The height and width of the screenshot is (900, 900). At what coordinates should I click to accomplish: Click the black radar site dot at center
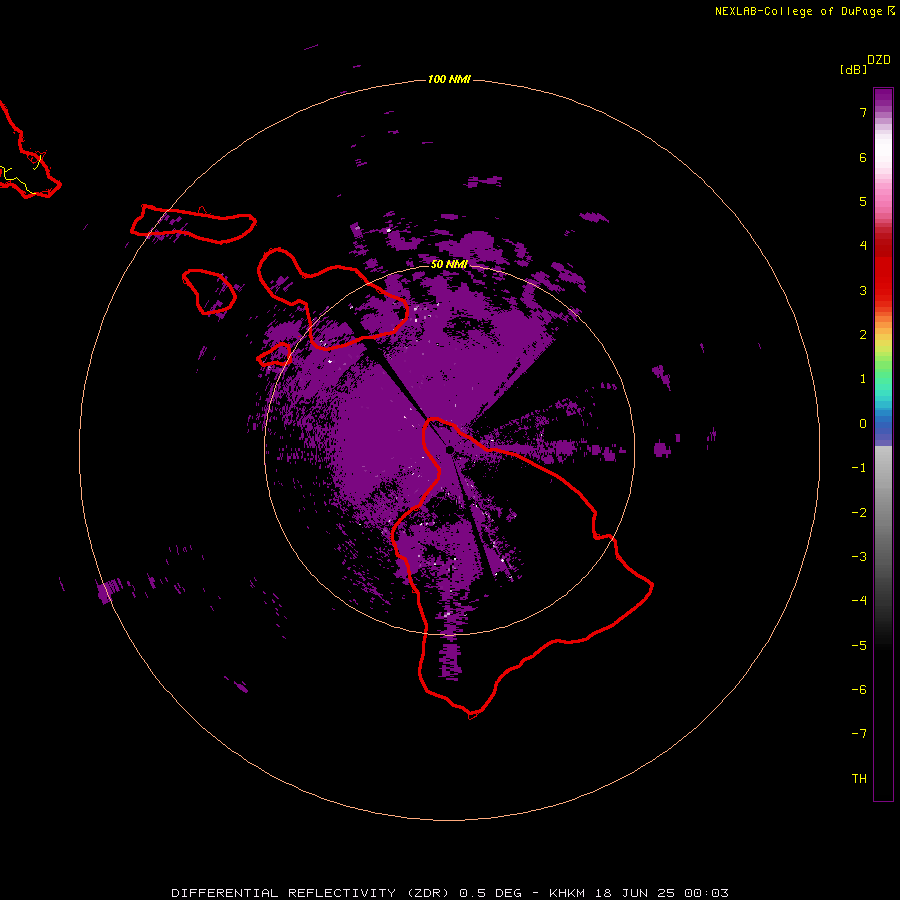tap(449, 450)
